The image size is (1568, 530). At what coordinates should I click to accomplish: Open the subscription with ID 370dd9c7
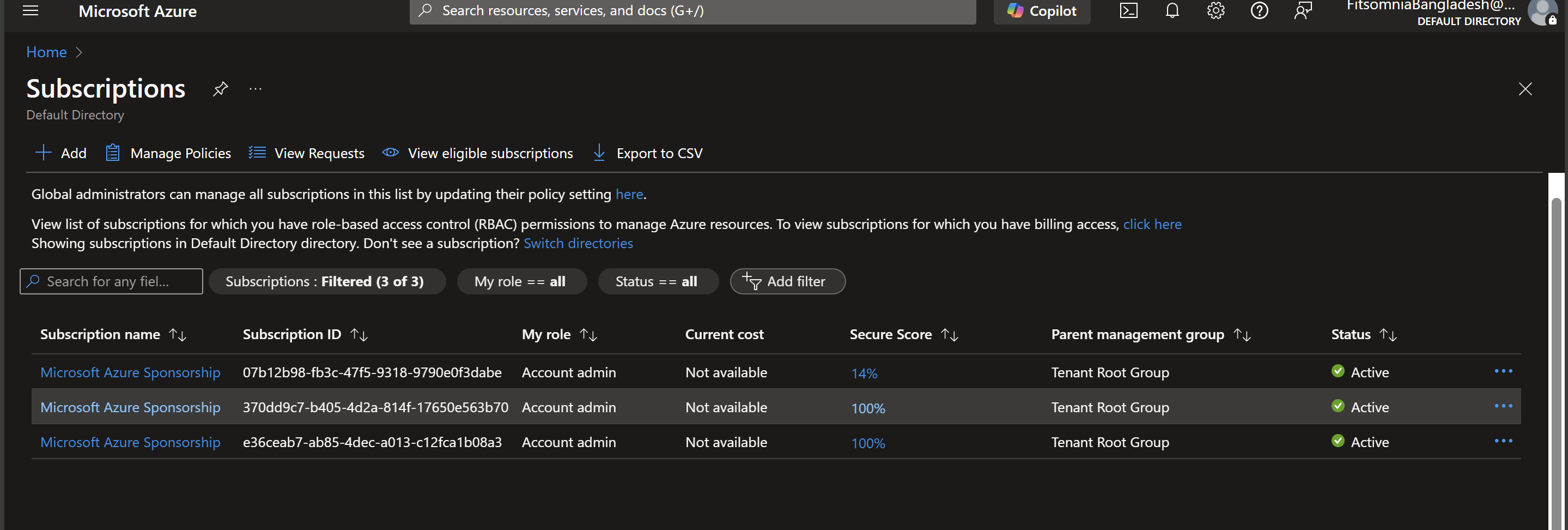pyautogui.click(x=130, y=407)
